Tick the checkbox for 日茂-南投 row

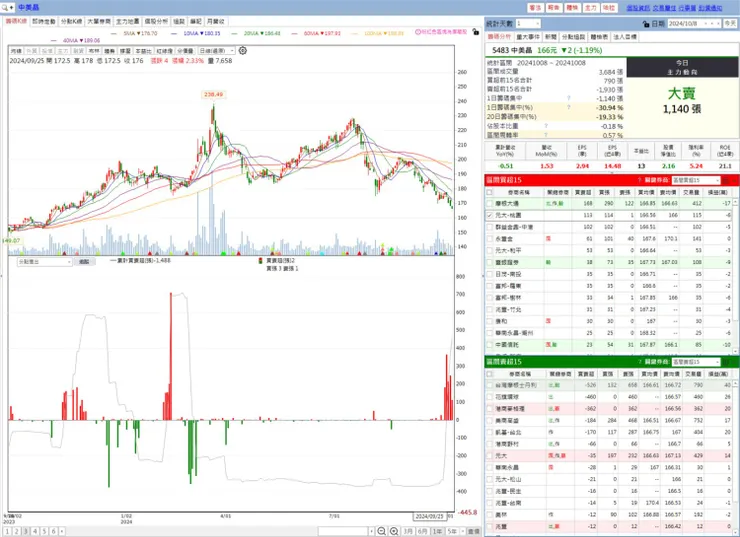tap(489, 274)
